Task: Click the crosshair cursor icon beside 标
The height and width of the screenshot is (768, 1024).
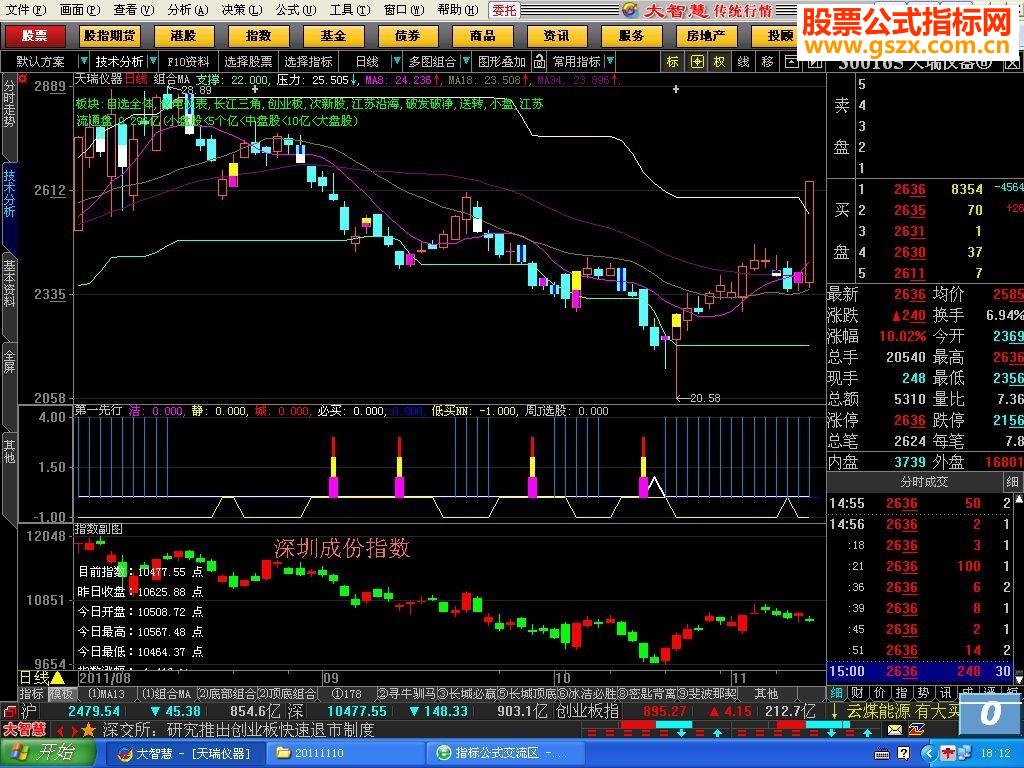Action: [697, 61]
